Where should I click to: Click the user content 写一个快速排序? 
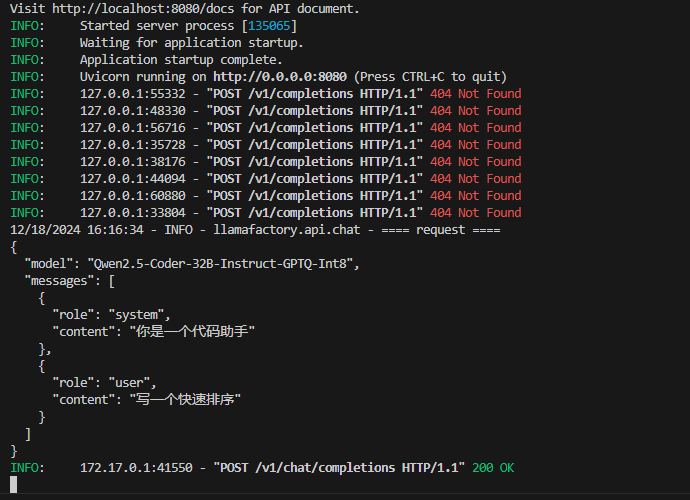click(x=185, y=399)
